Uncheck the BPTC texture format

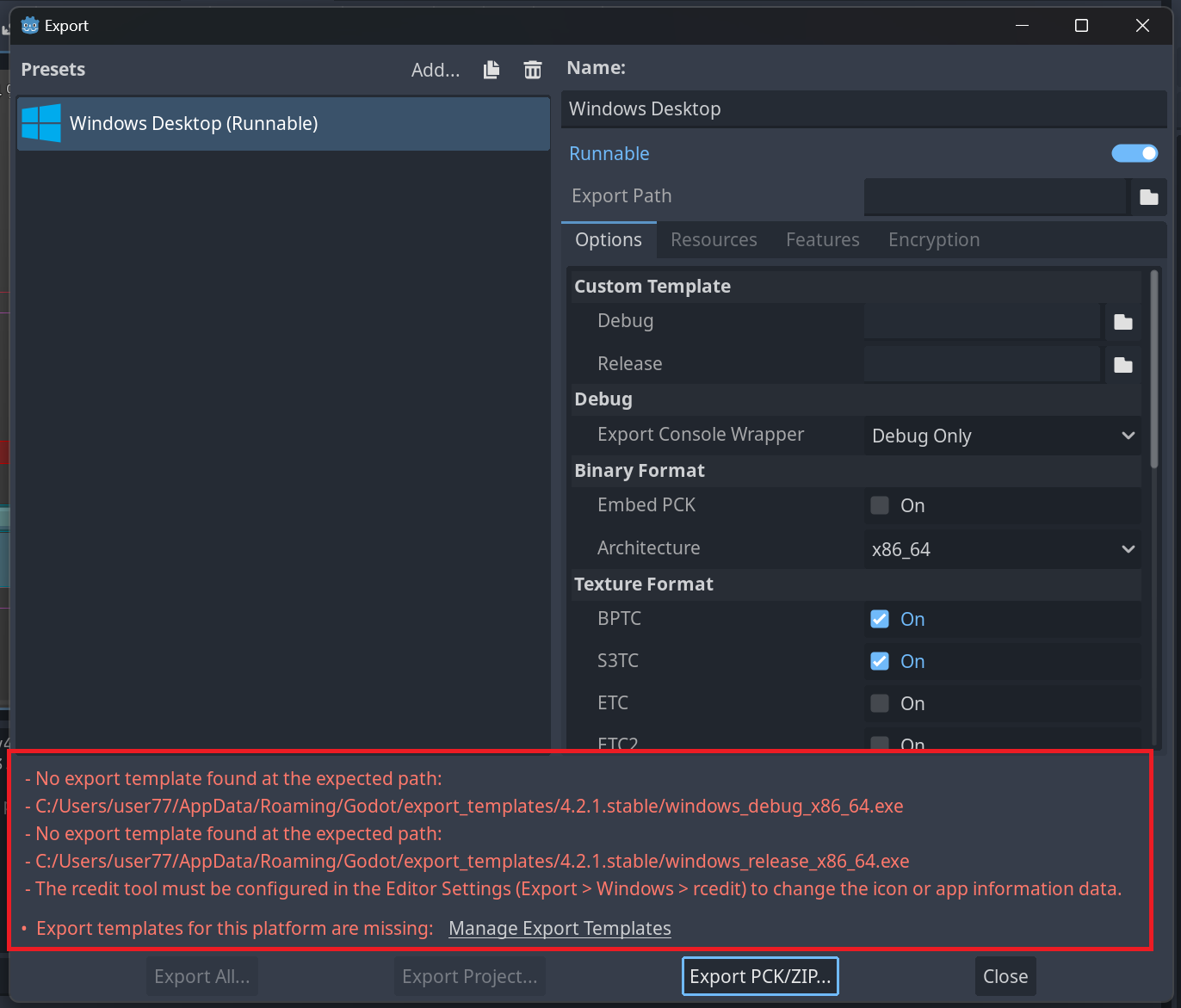(x=880, y=619)
